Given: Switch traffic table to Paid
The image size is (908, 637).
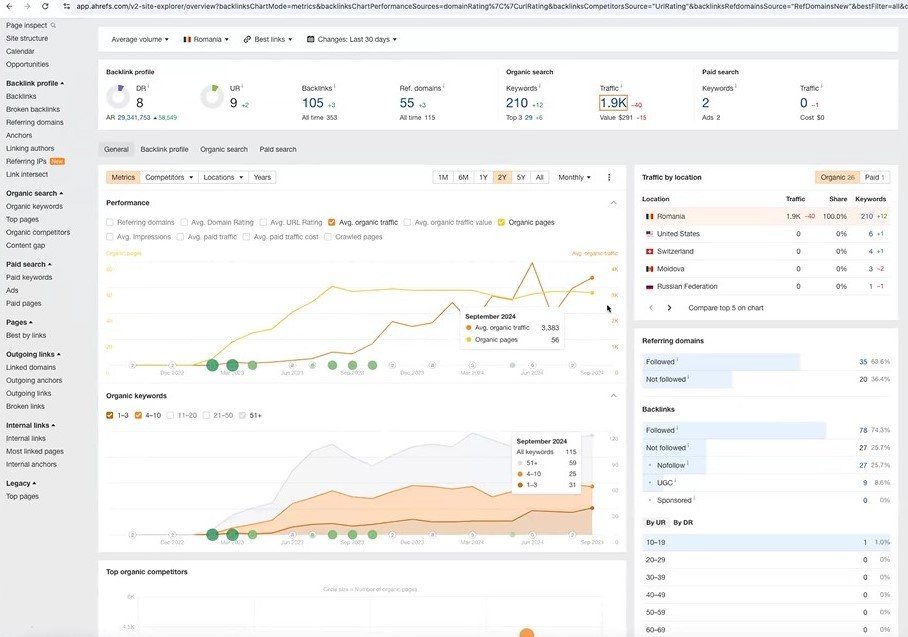Looking at the screenshot, I should 872,177.
